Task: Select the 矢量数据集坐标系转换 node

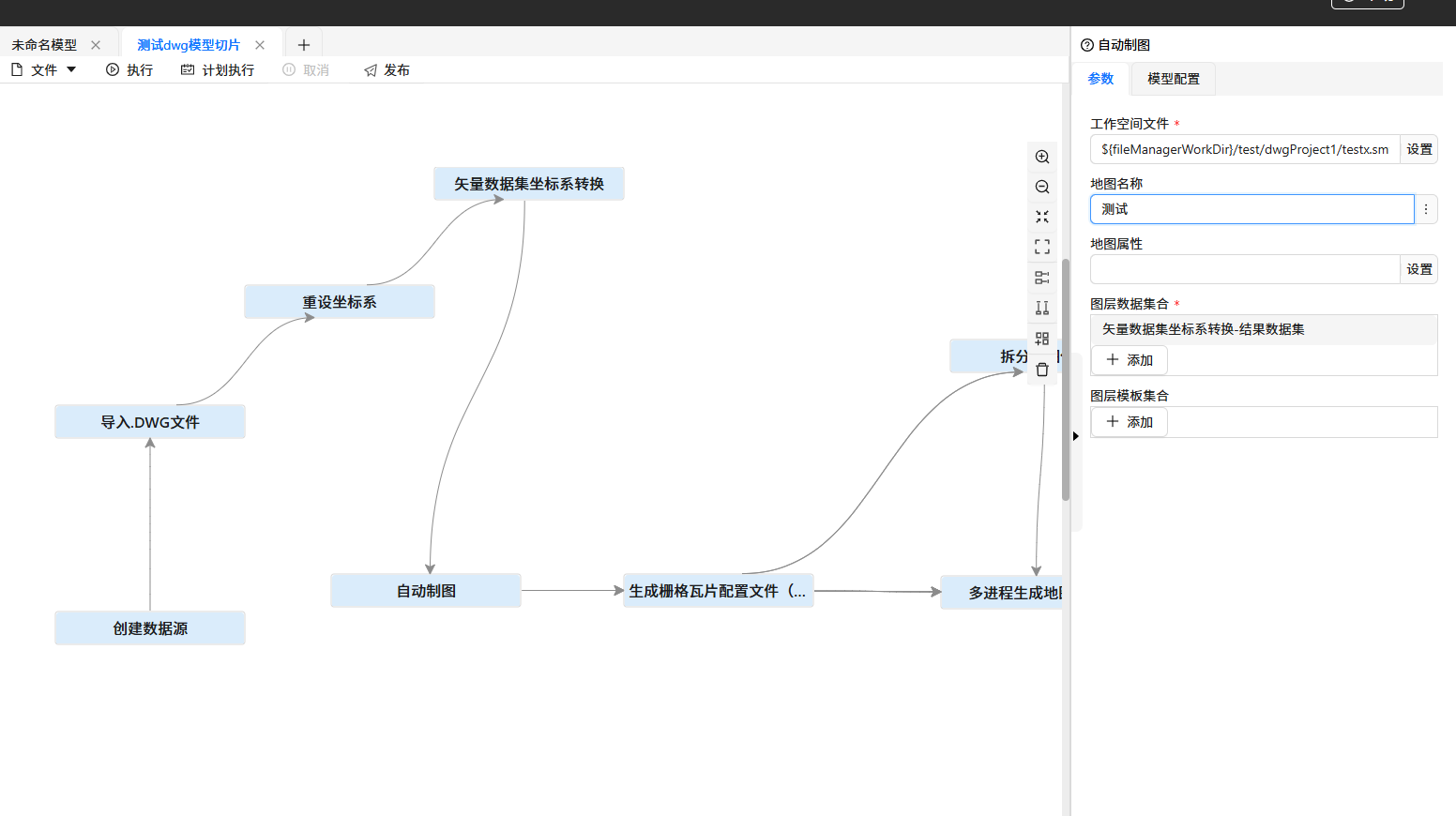Action: pos(529,184)
